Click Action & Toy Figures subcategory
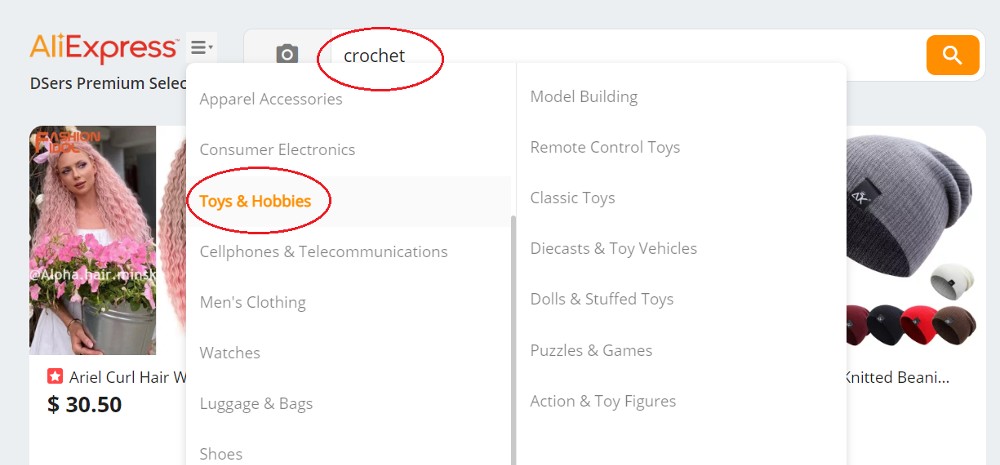 [x=603, y=401]
